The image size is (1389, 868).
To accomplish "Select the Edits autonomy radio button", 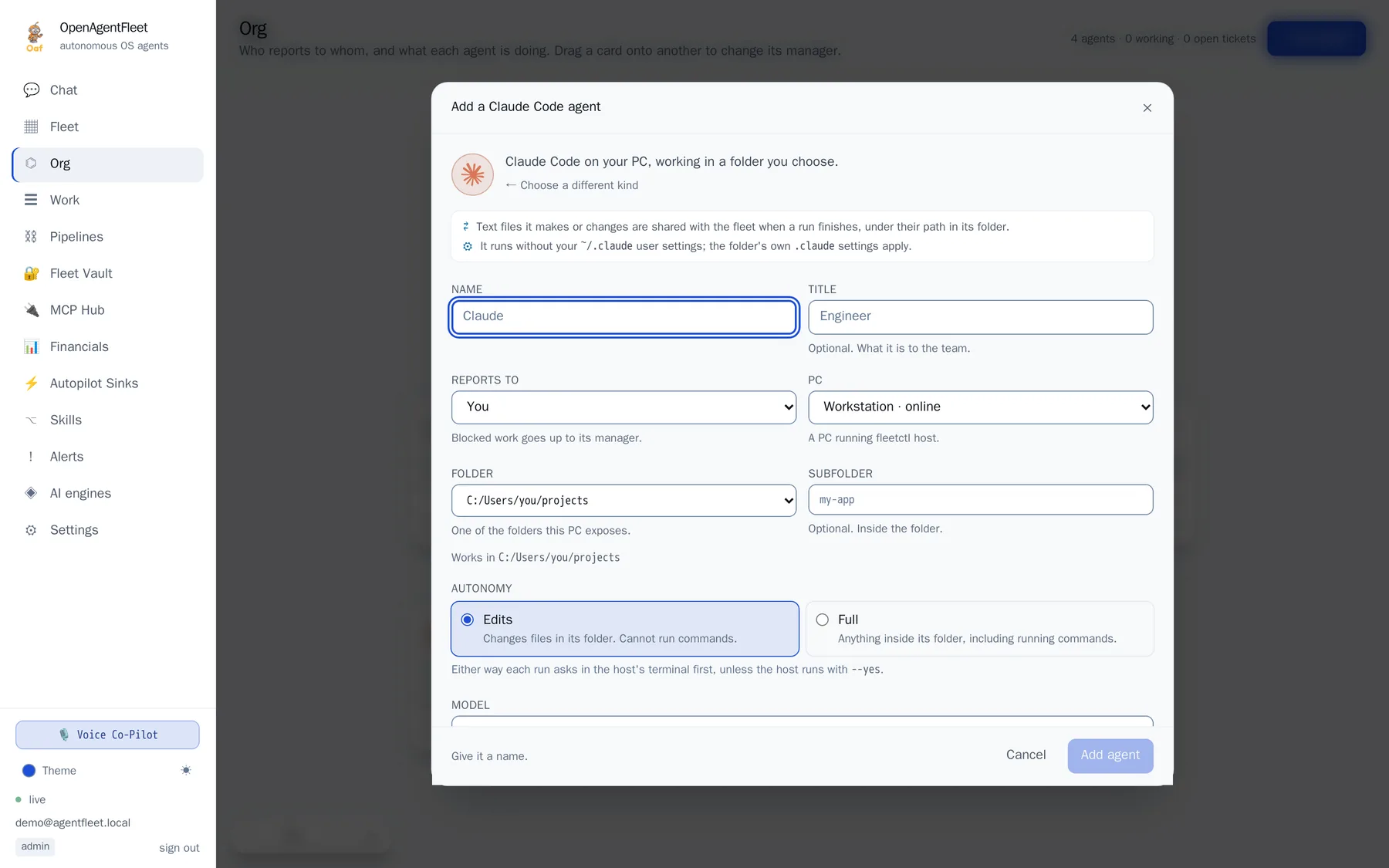I will [x=468, y=620].
